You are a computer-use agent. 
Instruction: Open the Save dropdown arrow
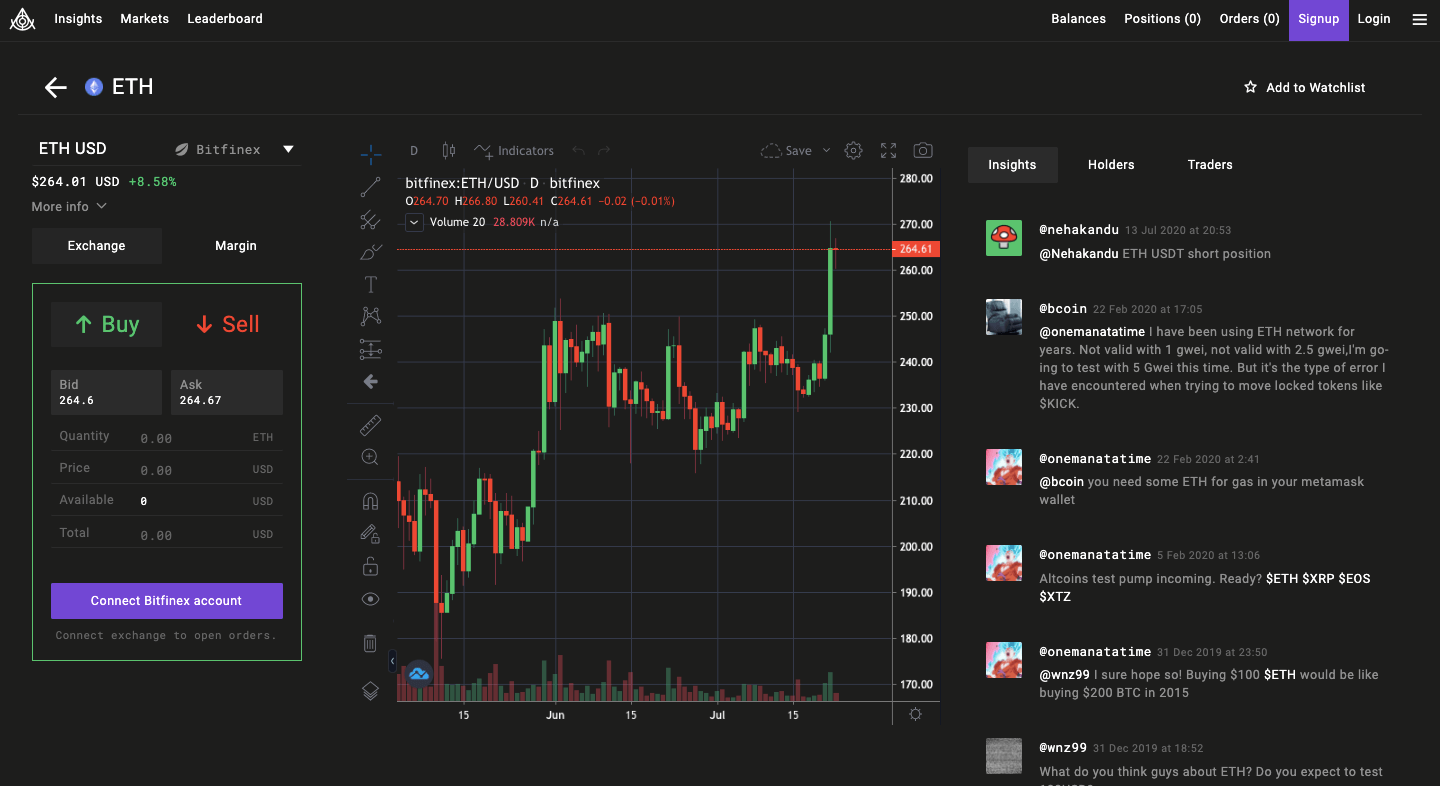pos(826,151)
